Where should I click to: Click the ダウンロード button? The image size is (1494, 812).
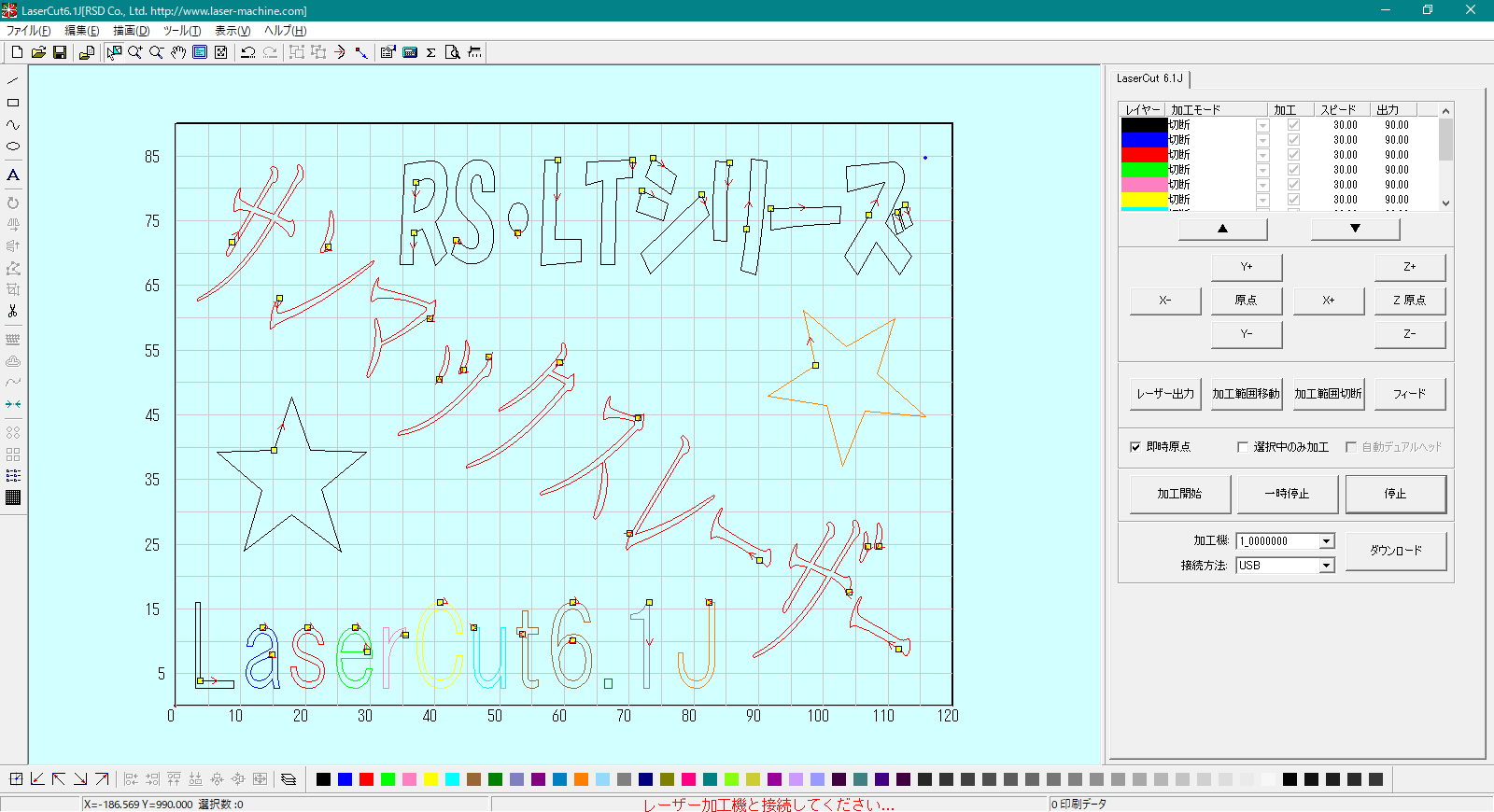1395,551
